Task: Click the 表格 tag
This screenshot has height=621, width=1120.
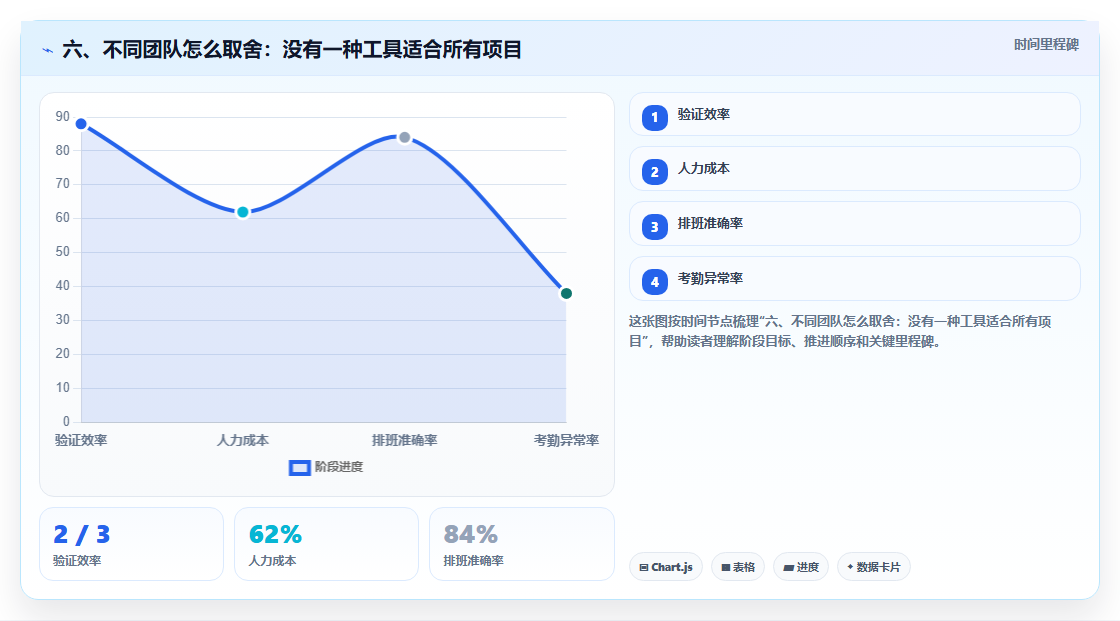Action: [x=738, y=567]
